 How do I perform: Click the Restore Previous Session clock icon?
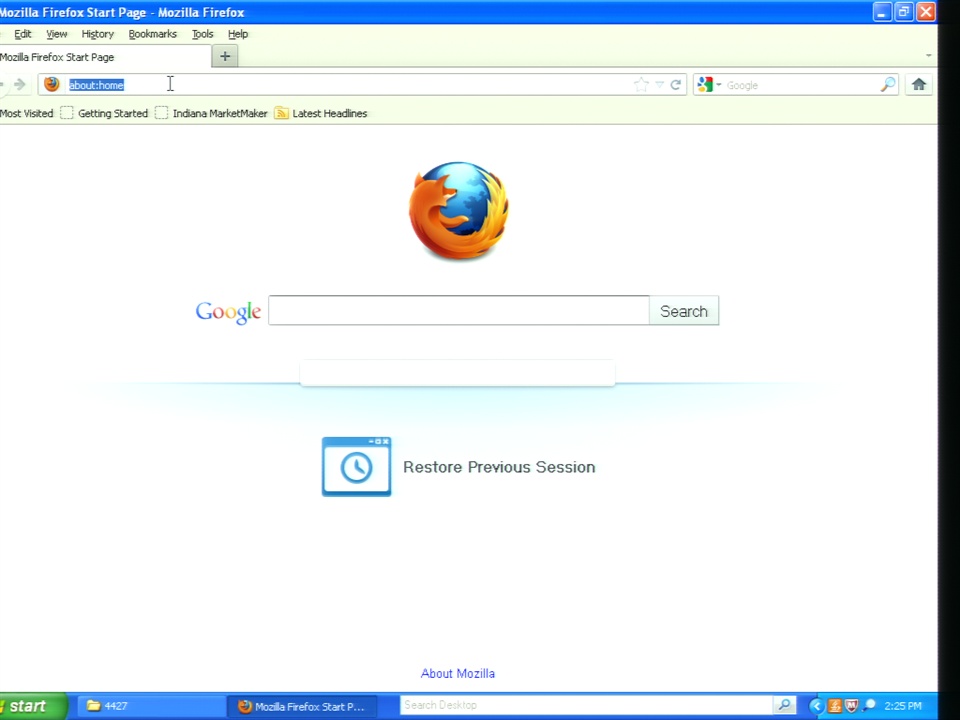pyautogui.click(x=356, y=467)
